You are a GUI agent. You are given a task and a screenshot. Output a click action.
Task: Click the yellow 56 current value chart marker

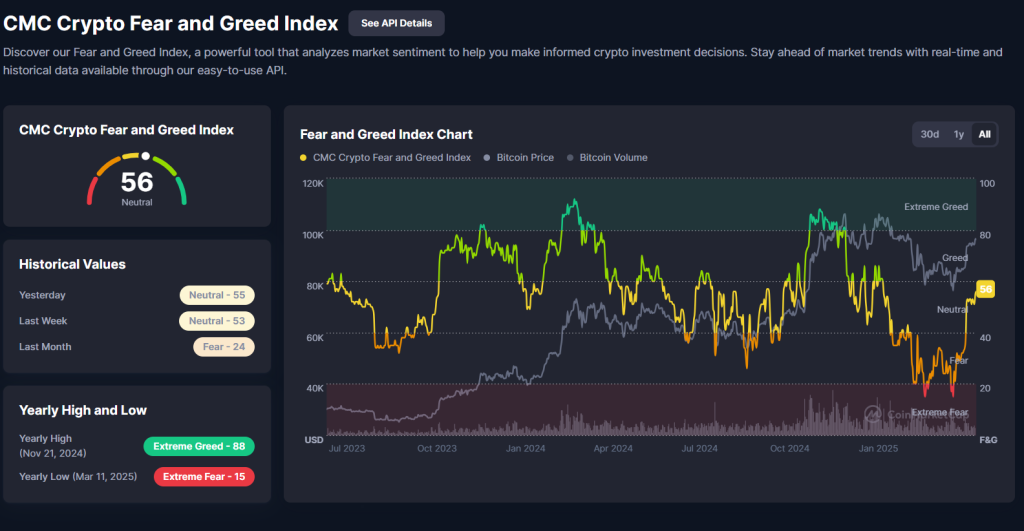coord(985,289)
